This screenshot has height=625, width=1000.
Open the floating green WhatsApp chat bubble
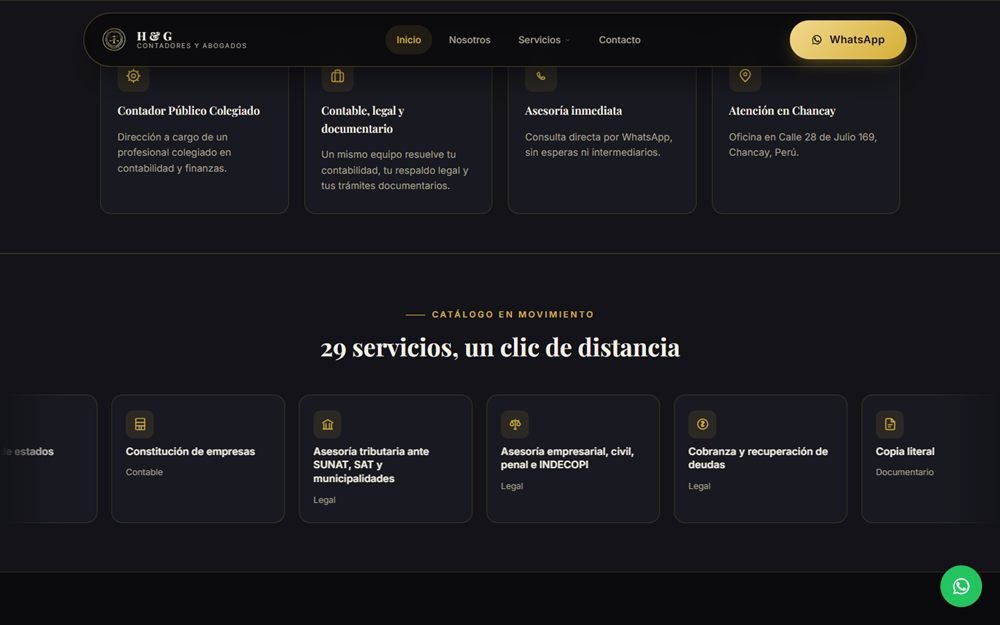[960, 586]
